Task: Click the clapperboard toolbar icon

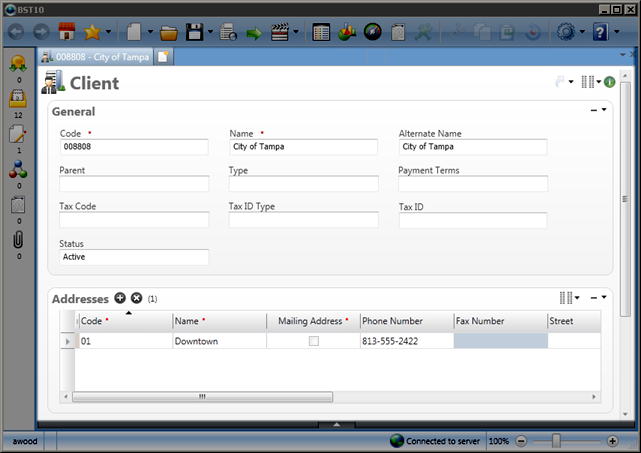Action: (x=280, y=32)
